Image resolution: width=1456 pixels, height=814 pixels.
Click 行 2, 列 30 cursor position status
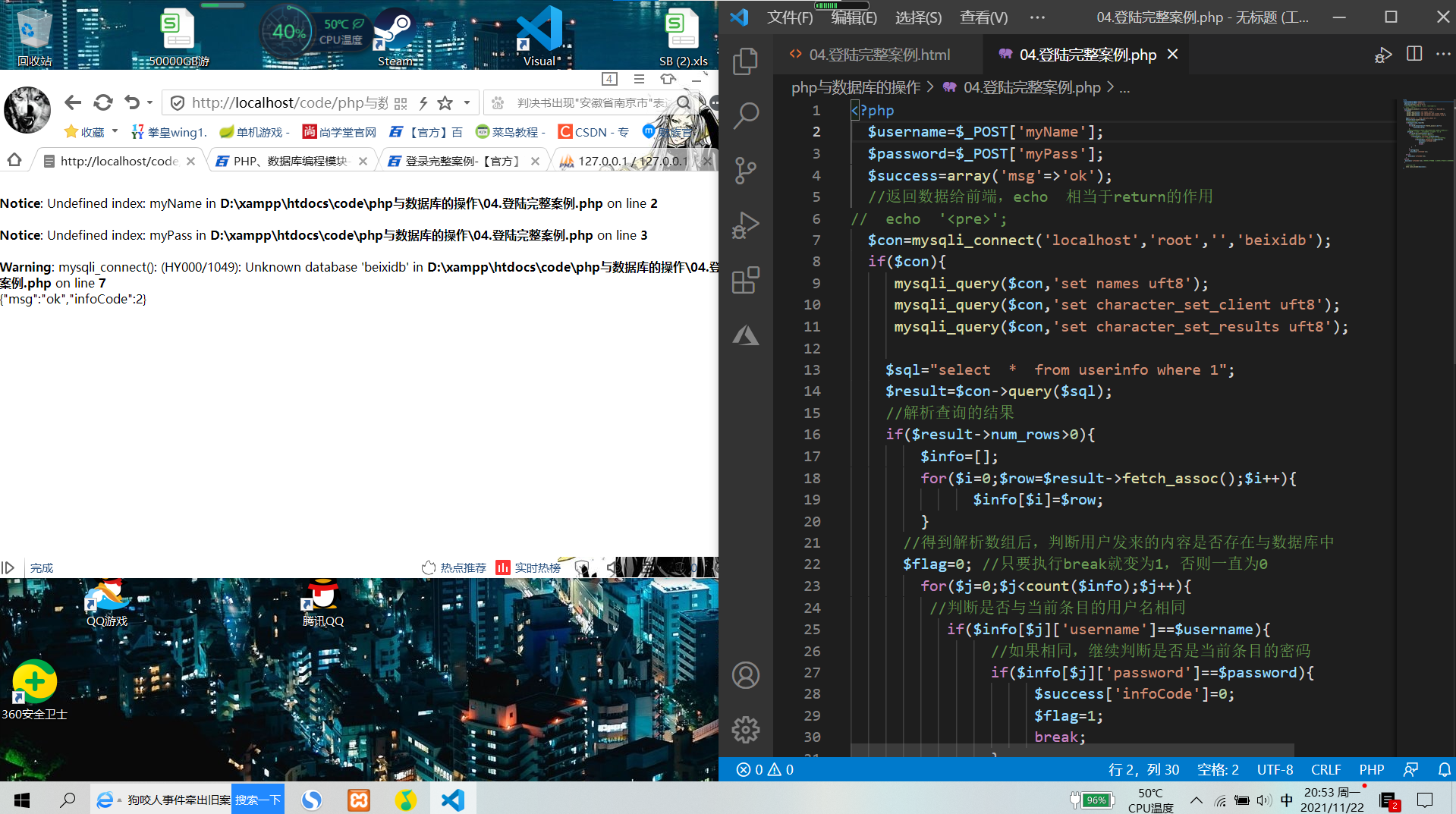click(x=1143, y=769)
